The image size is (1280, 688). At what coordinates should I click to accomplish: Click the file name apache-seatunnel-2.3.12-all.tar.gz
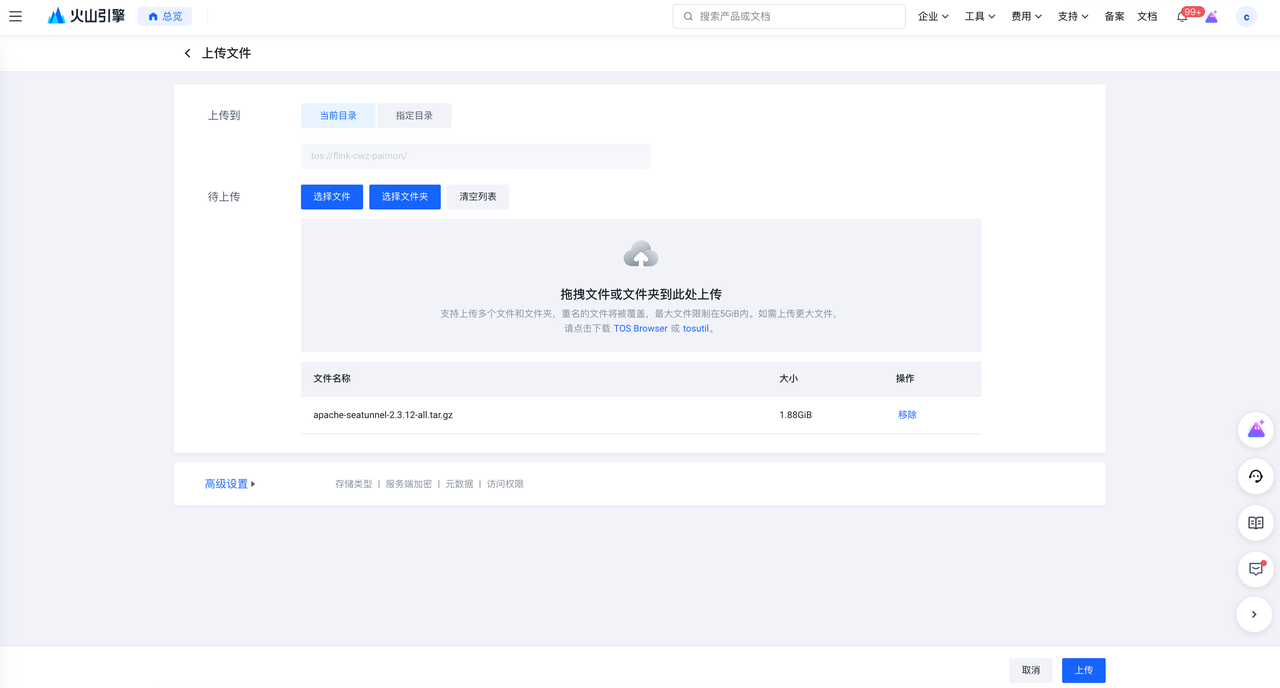tap(383, 415)
